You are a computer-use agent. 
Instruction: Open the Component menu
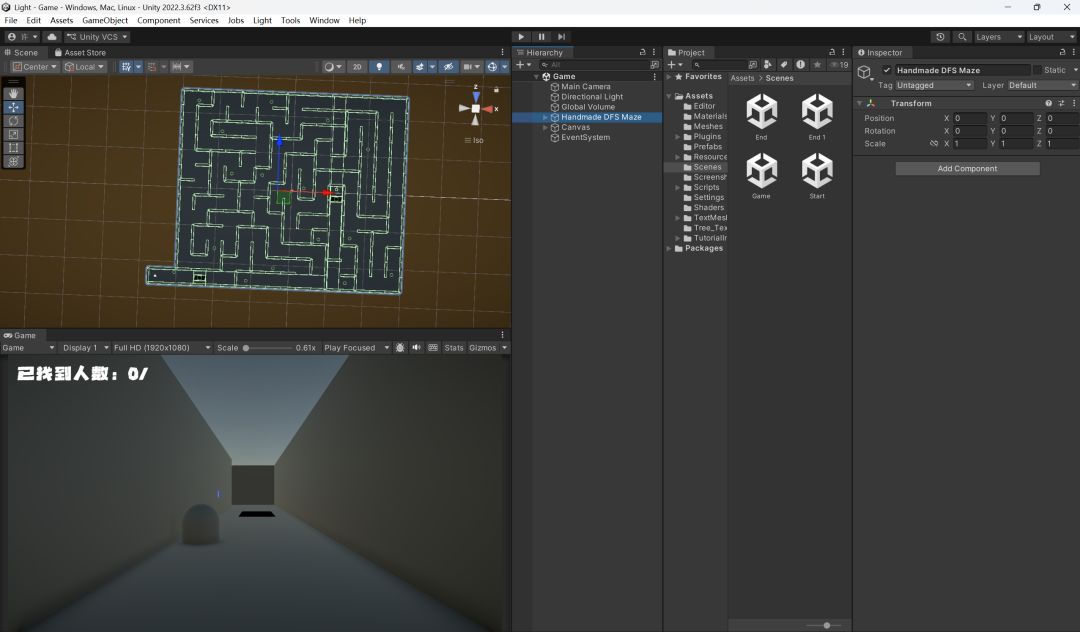click(x=158, y=20)
